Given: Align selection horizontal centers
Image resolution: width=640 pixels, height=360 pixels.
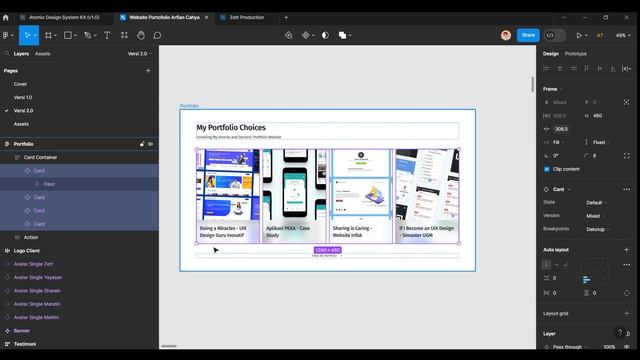Looking at the screenshot, I should pos(560,69).
